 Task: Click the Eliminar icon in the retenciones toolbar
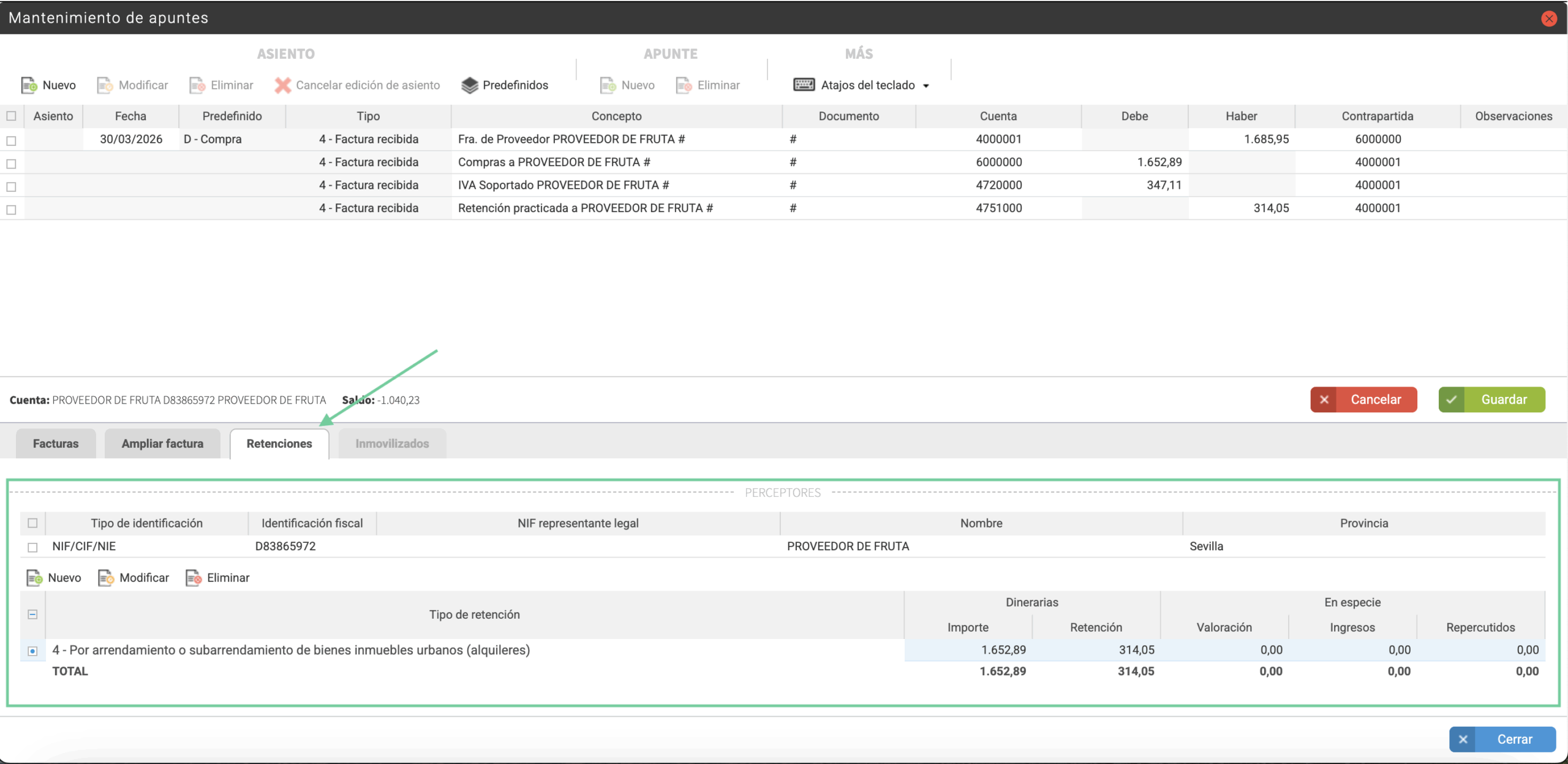coord(194,578)
